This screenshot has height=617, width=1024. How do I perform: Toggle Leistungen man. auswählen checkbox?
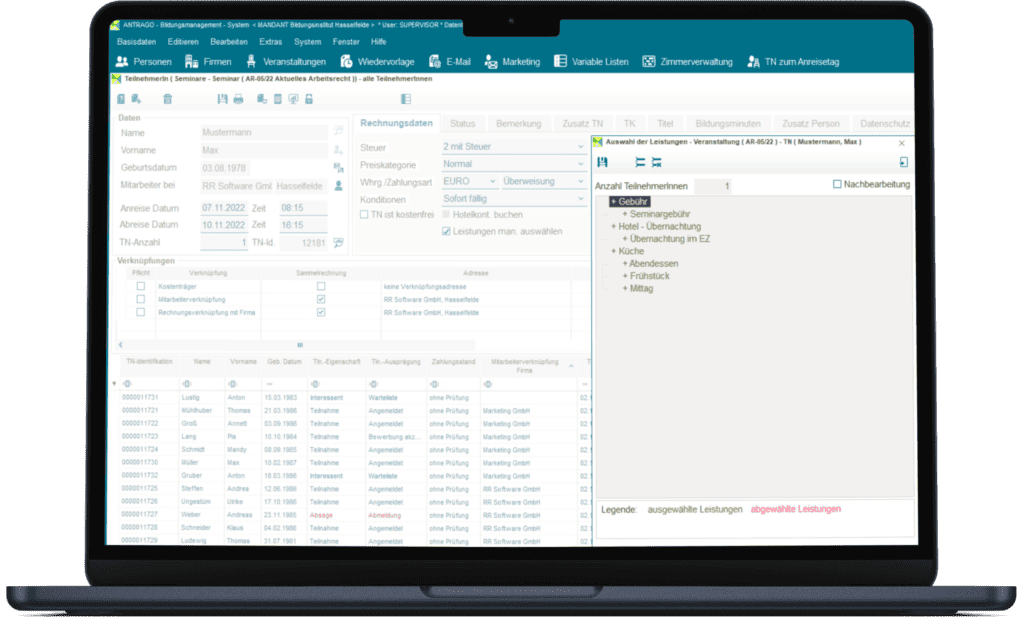point(447,231)
